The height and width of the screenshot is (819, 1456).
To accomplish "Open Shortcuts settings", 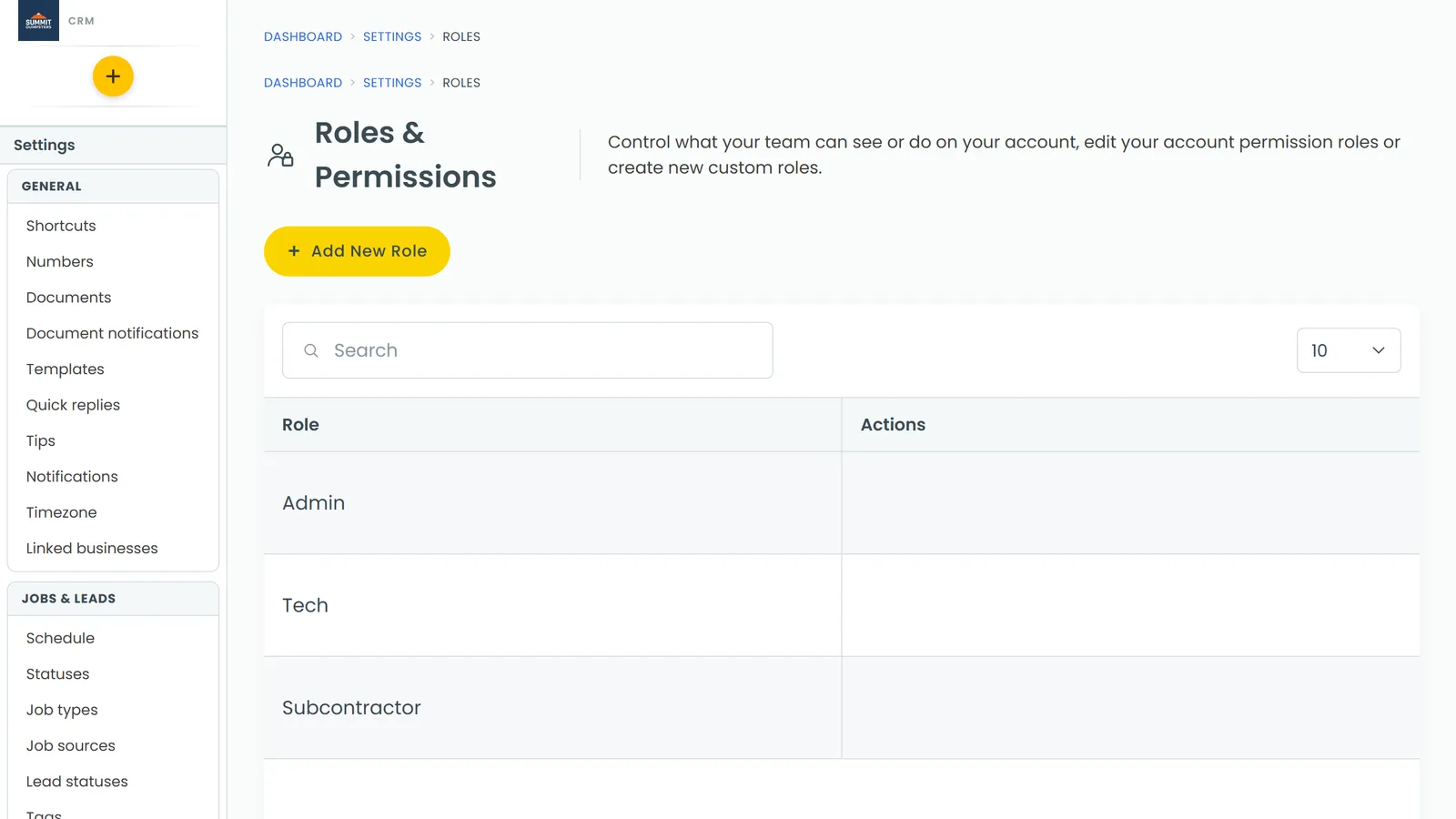I will point(61,226).
